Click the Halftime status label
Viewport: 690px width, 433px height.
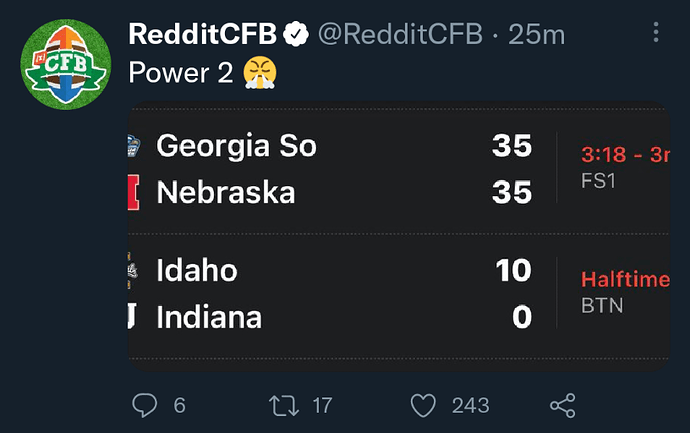(625, 279)
